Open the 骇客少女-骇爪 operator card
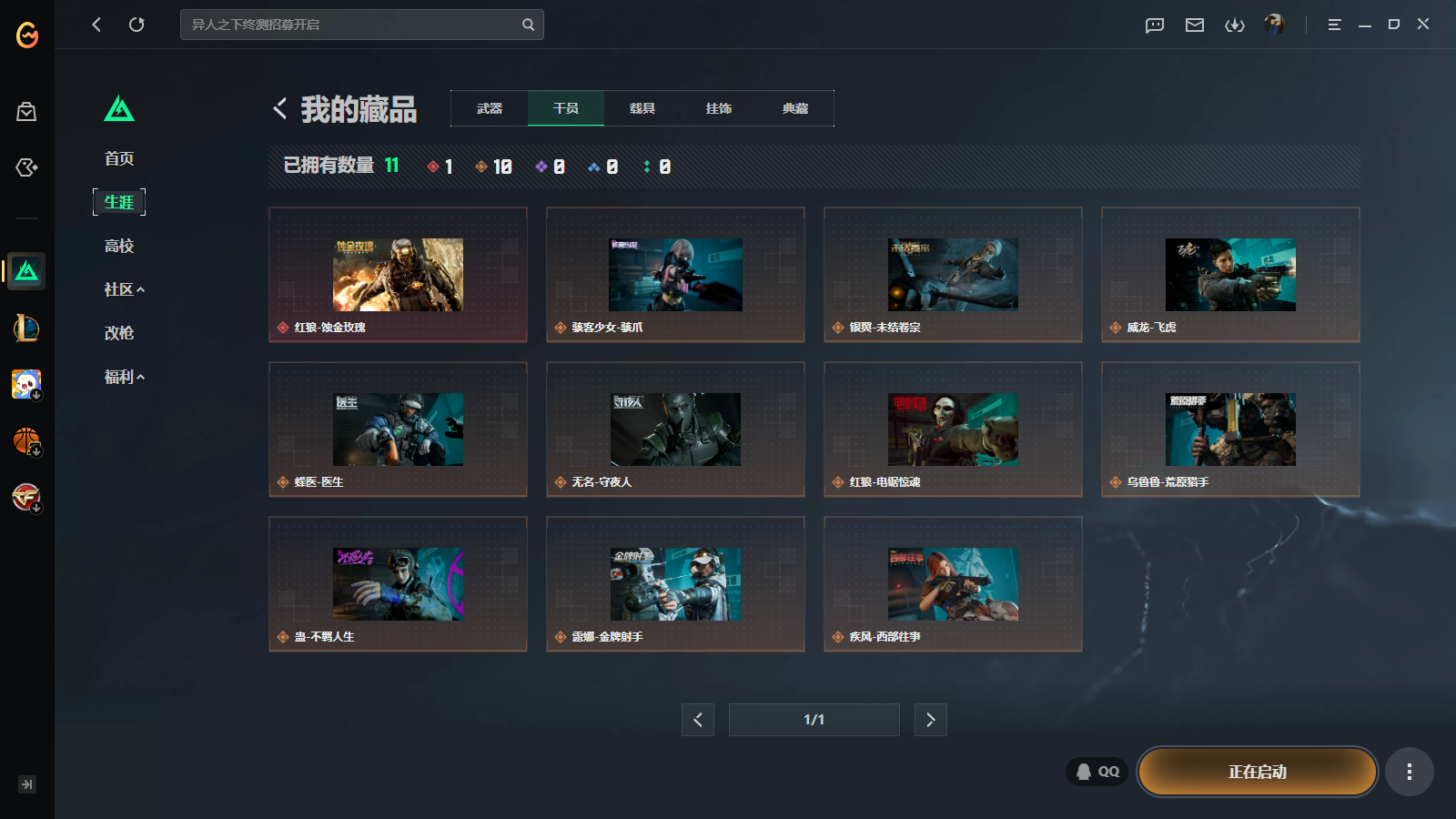The height and width of the screenshot is (819, 1456). tap(675, 275)
